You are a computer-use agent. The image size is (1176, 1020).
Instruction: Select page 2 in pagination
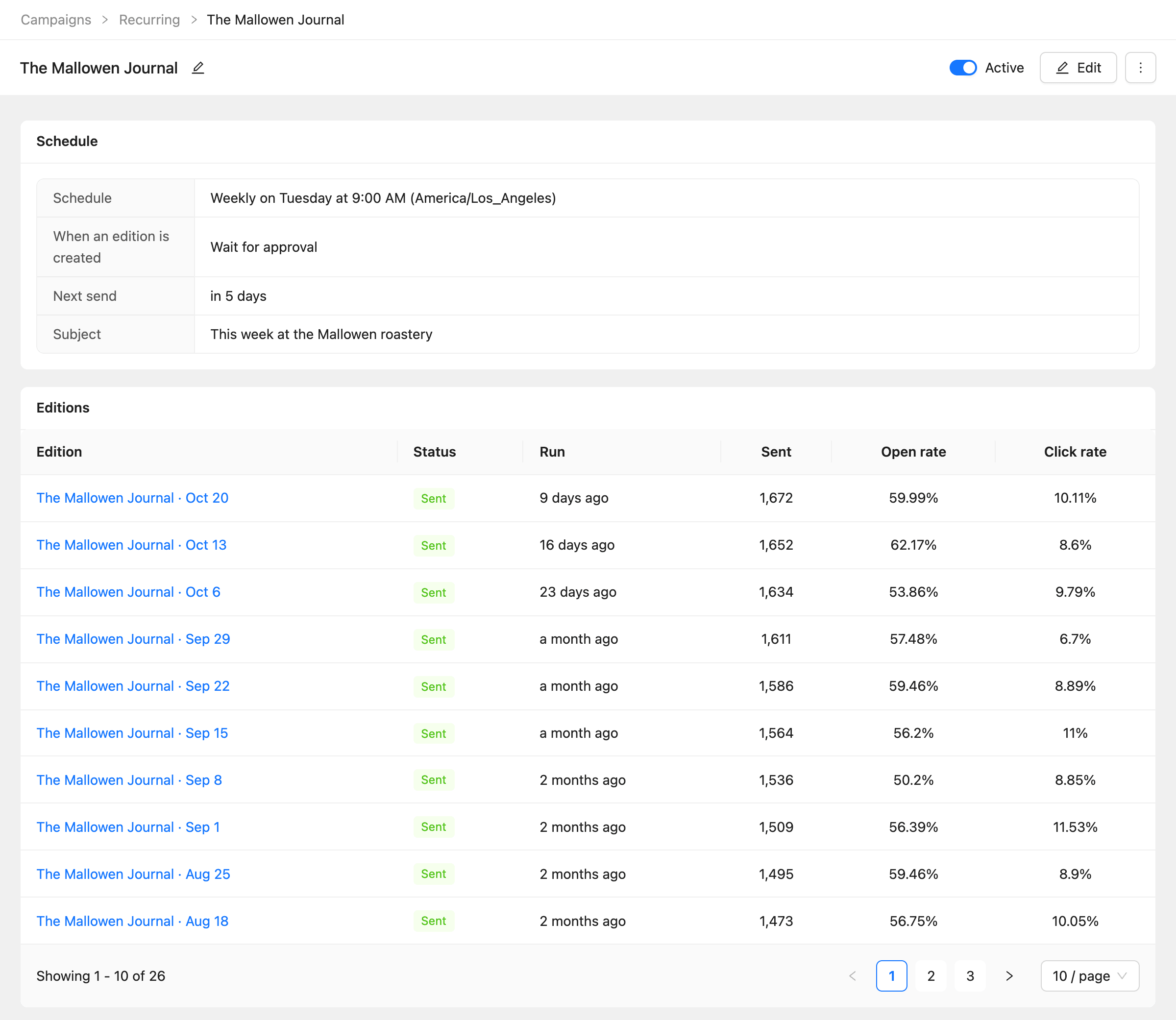[x=931, y=975]
